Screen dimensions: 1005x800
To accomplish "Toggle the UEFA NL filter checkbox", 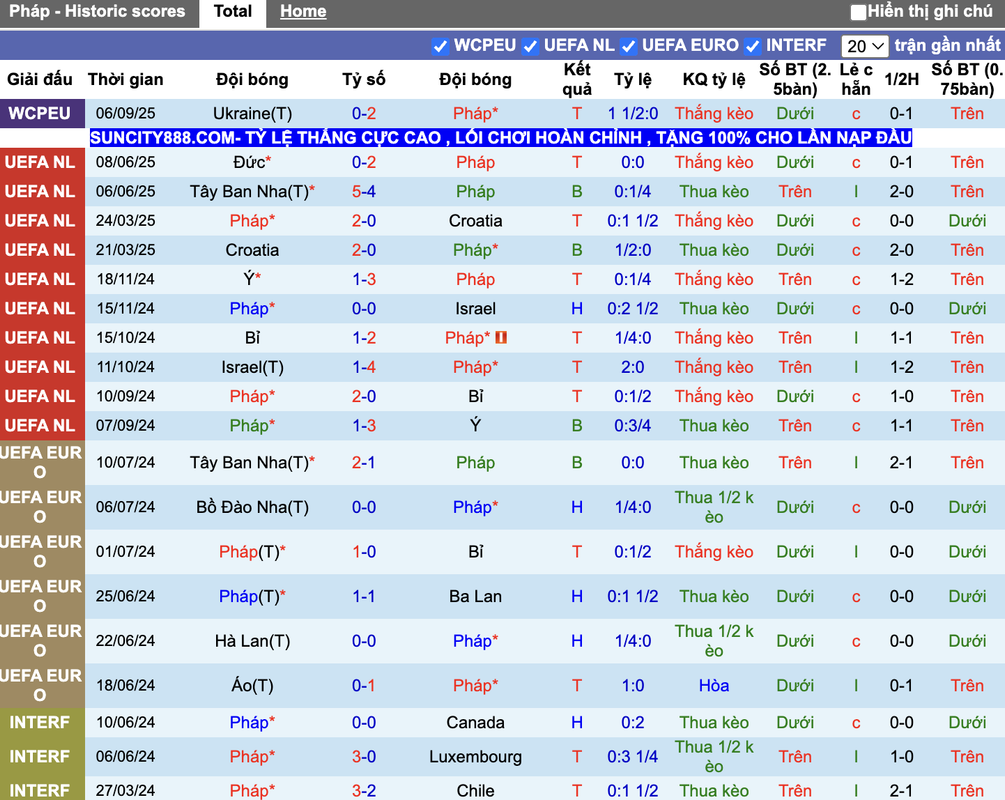I will pos(530,46).
